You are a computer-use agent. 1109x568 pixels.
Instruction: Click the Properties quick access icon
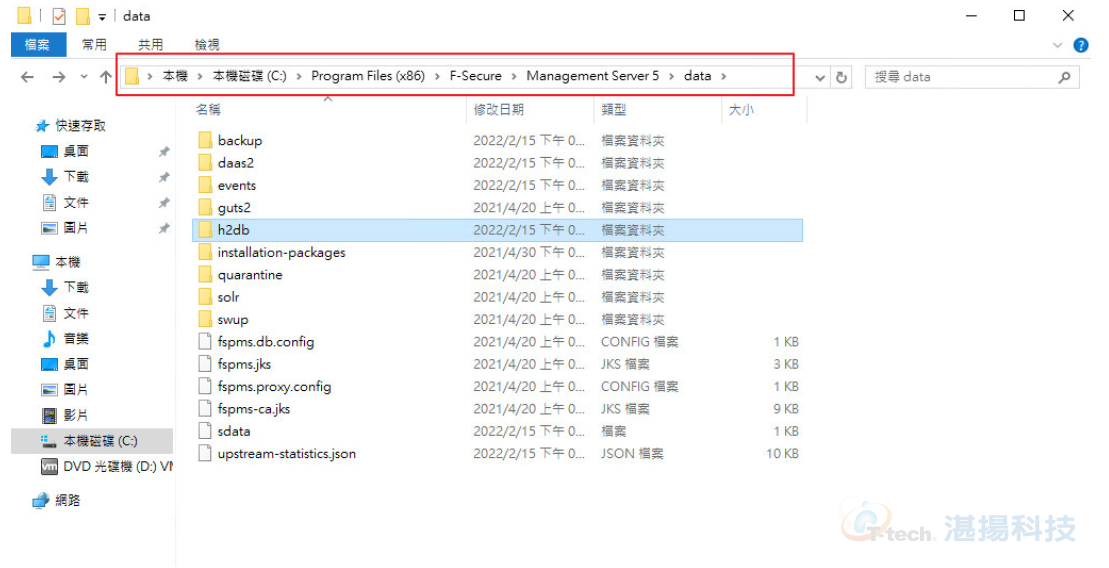[59, 16]
